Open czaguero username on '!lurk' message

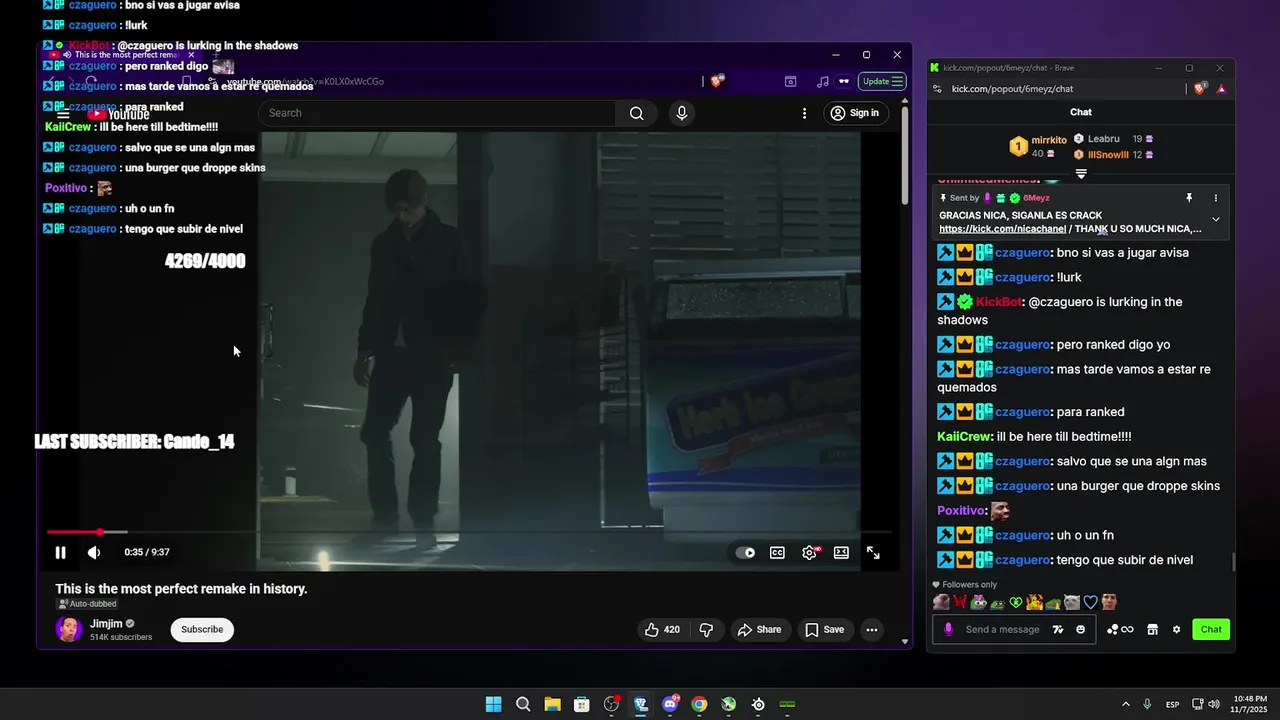tap(1022, 277)
